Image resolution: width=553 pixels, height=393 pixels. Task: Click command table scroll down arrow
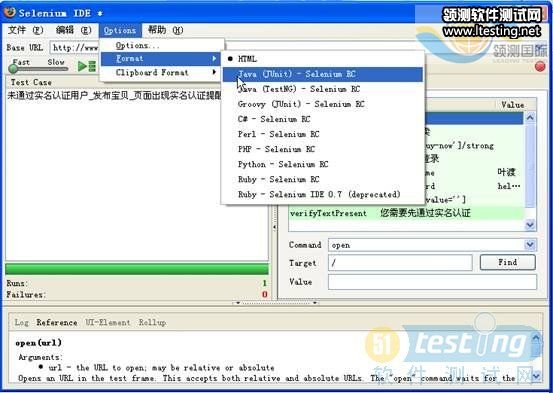(530, 225)
